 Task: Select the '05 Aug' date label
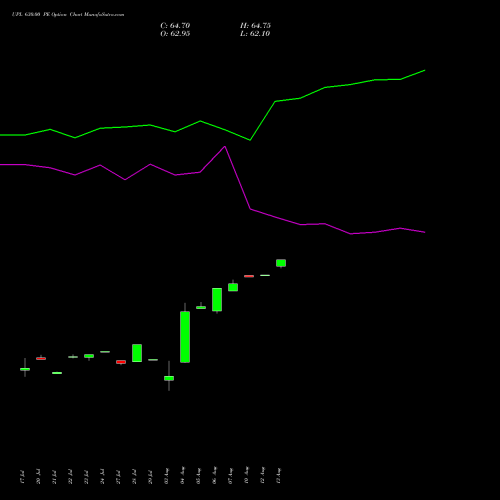[198, 476]
